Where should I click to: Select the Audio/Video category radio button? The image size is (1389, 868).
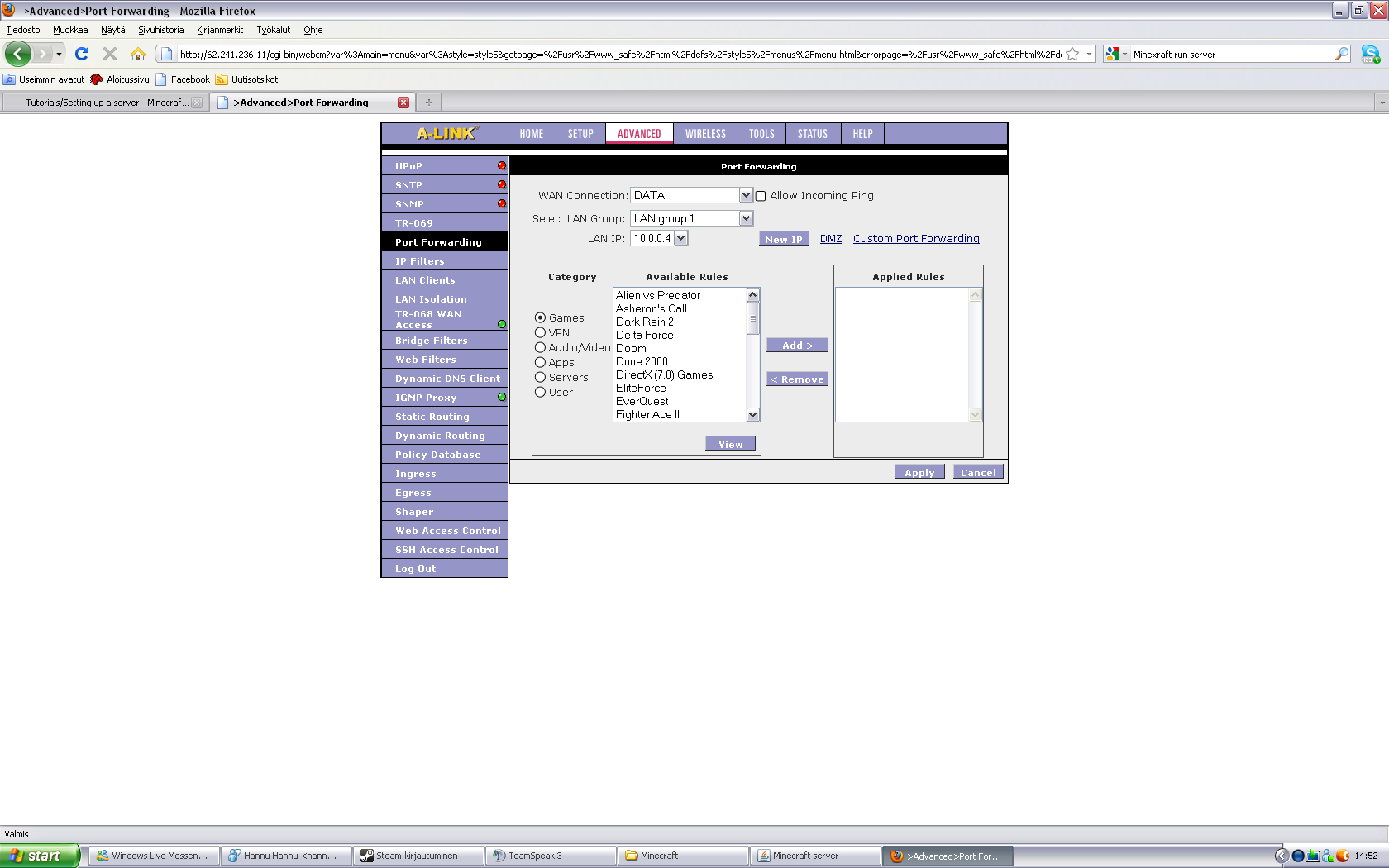540,347
